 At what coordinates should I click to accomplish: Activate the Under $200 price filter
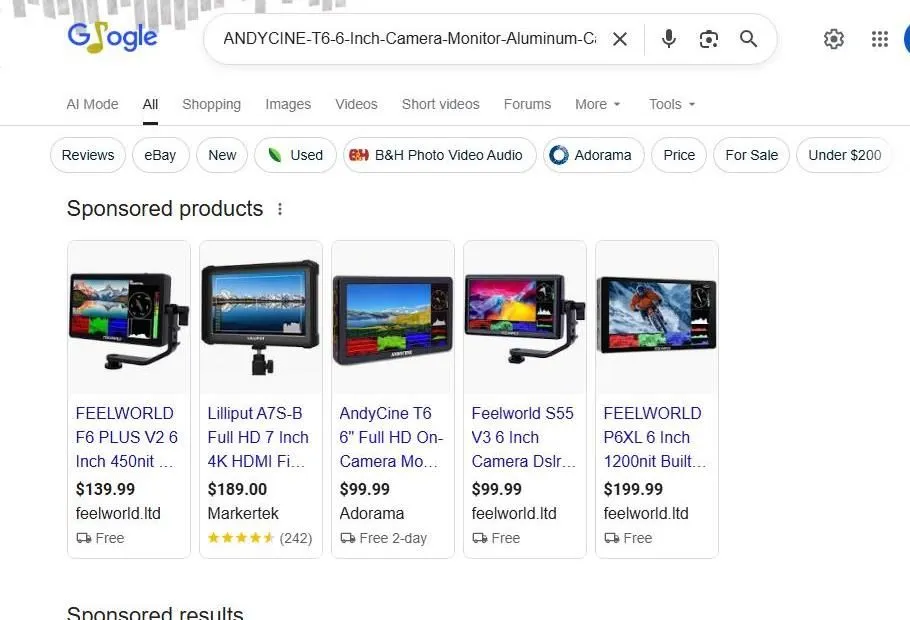click(x=844, y=155)
